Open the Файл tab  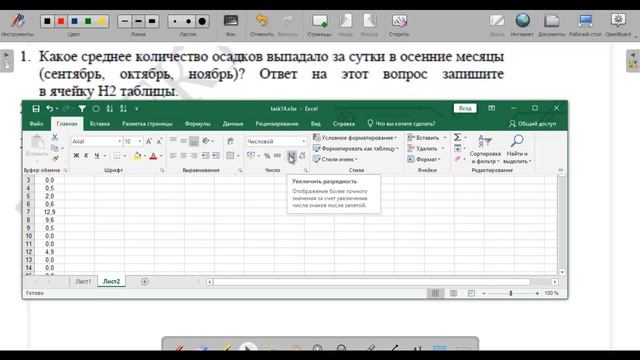pyautogui.click(x=36, y=124)
